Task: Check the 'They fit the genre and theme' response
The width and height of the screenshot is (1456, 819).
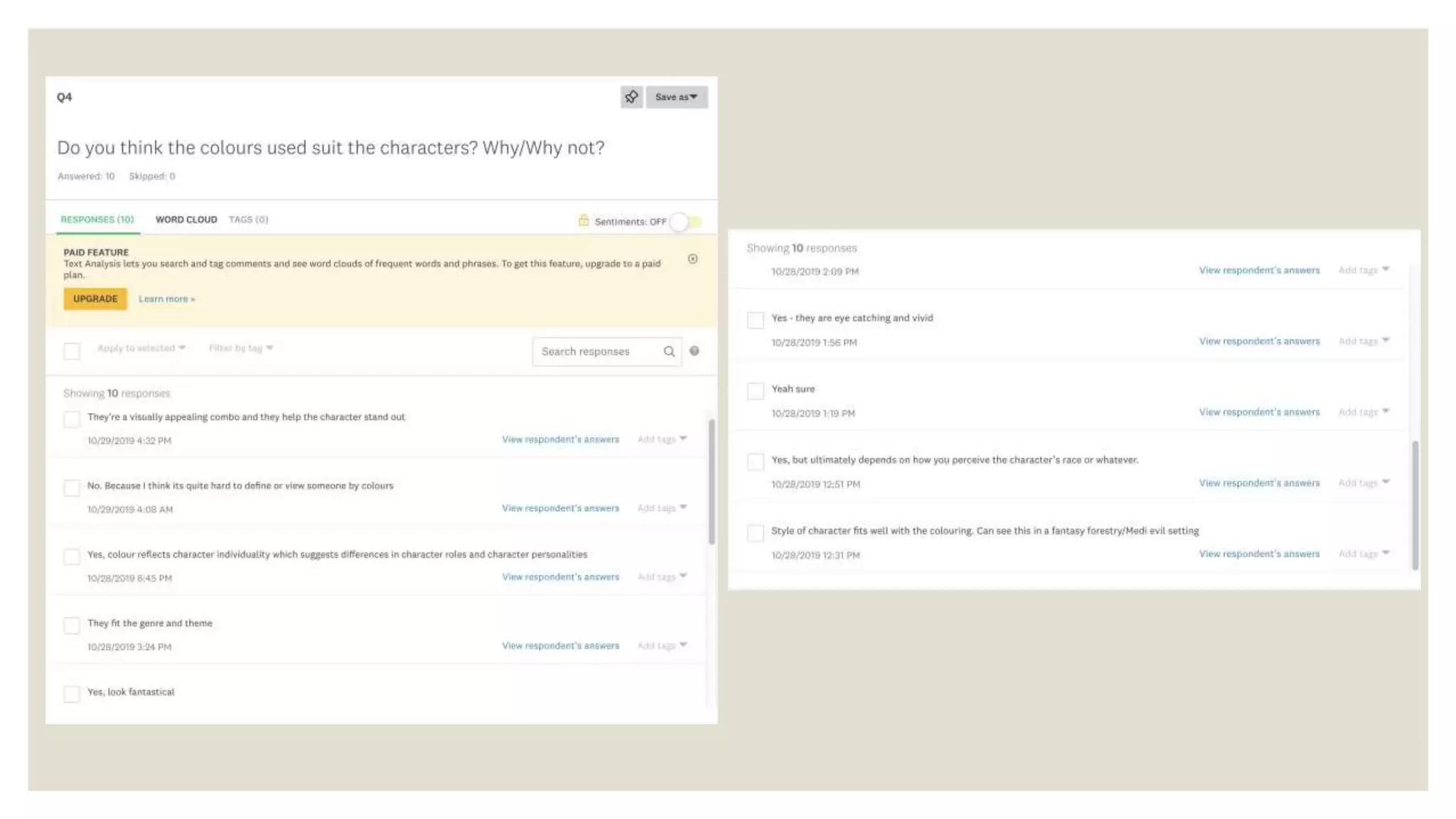Action: 72,625
